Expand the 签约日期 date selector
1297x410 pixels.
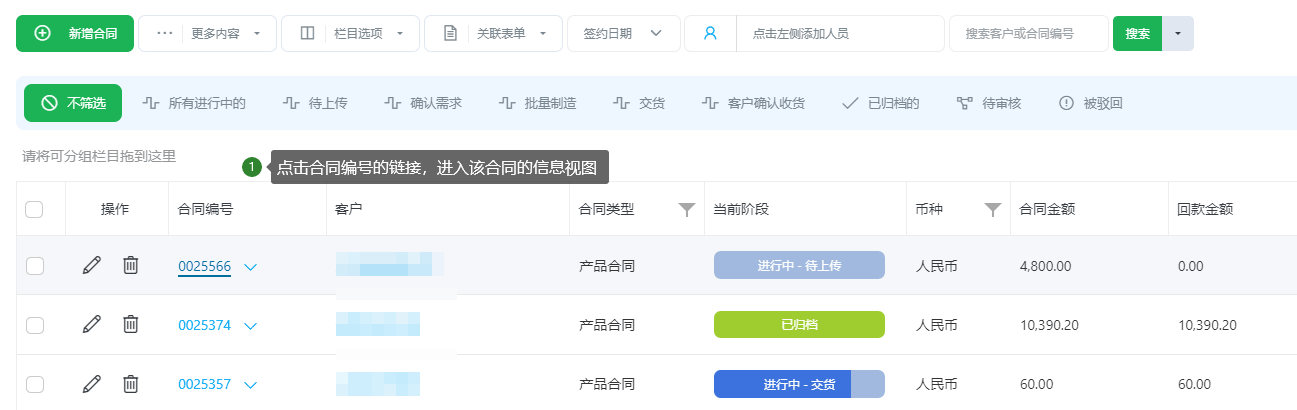[x=622, y=33]
